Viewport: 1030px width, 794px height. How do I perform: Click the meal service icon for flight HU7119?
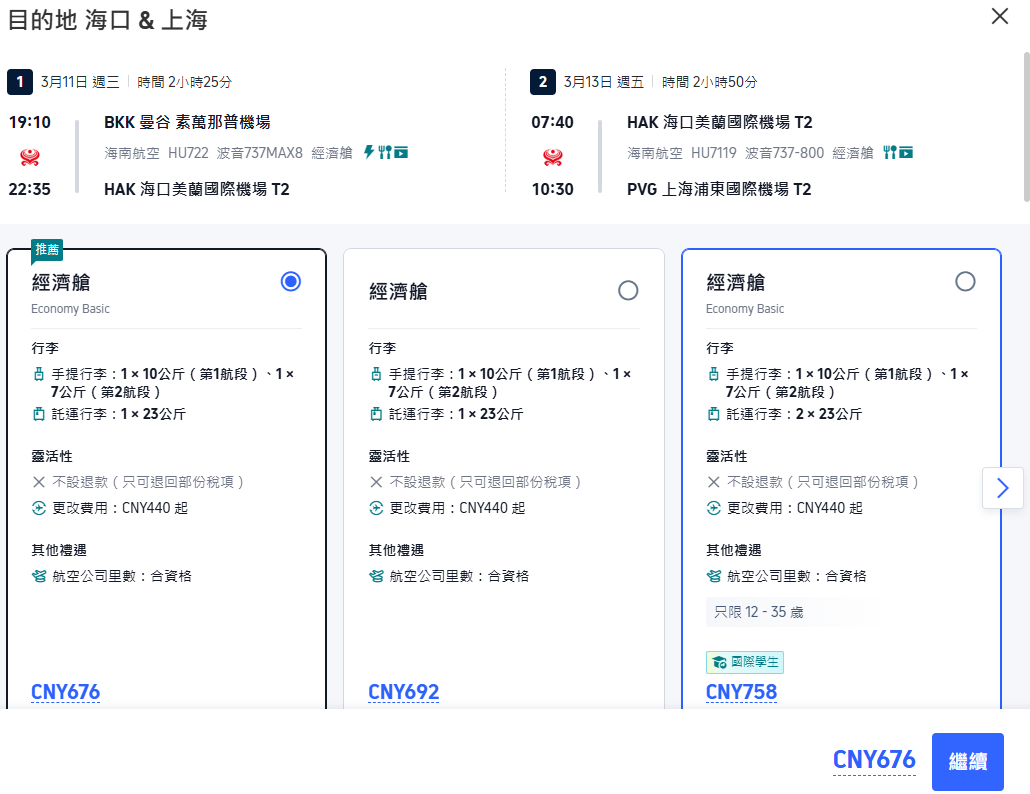(889, 152)
